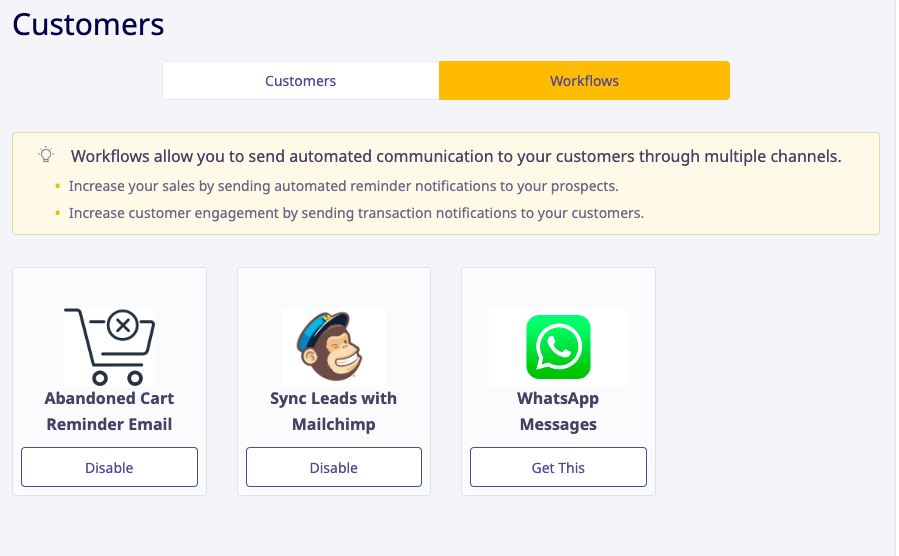899x556 pixels.
Task: Disable the Sync Leads with Mailchimp workflow
Action: (334, 467)
